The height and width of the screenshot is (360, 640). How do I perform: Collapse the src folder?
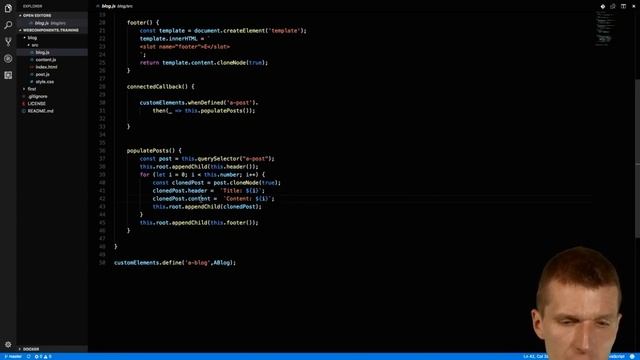tap(52, 45)
